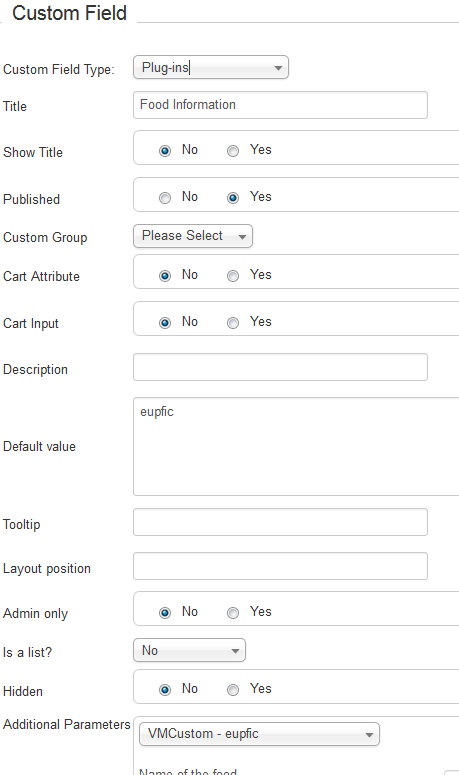Open the Custom Field Type dropdown
Viewport: 459px width, 775px height.
coord(211,68)
